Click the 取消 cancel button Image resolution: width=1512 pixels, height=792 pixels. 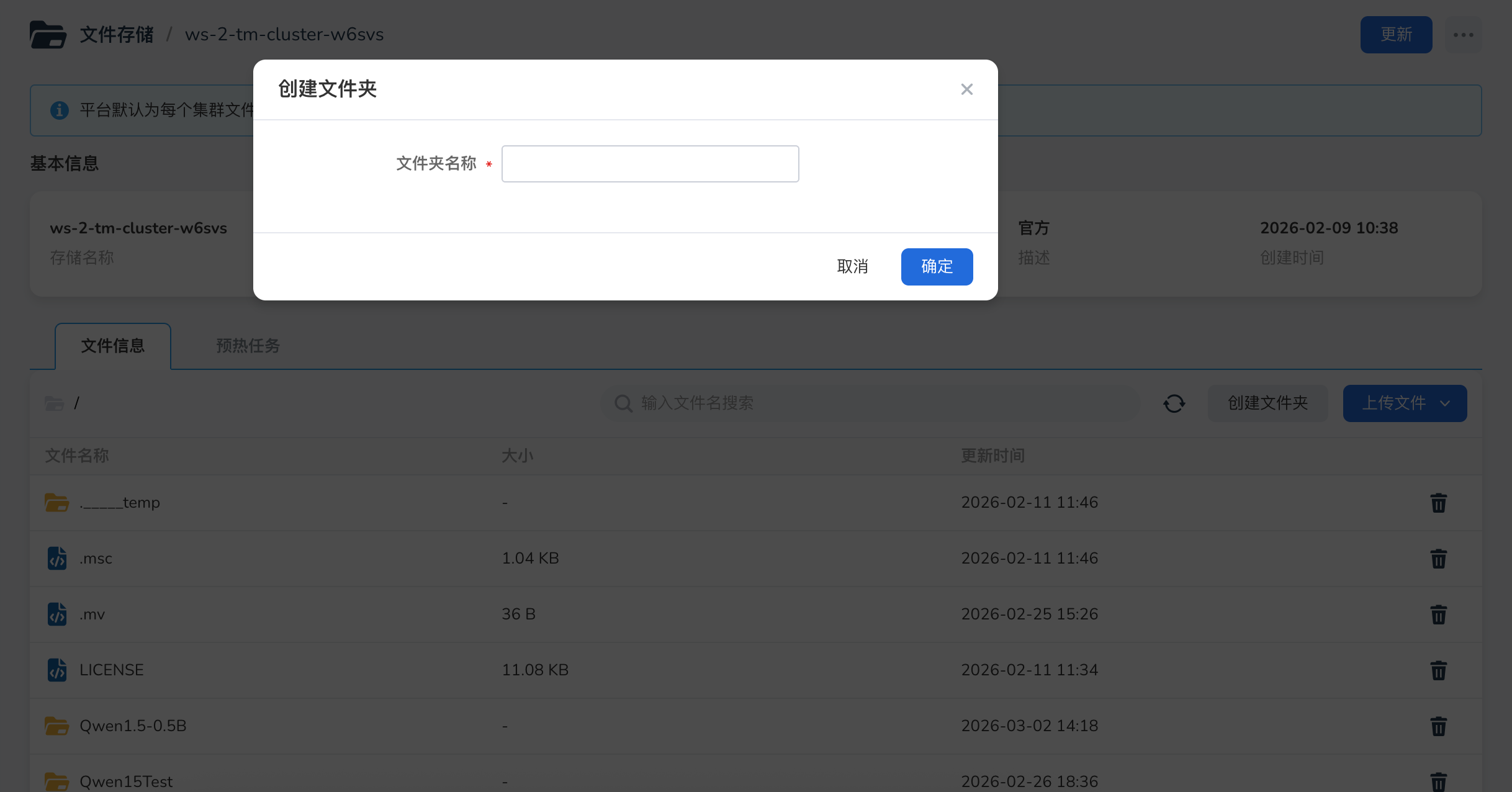852,267
